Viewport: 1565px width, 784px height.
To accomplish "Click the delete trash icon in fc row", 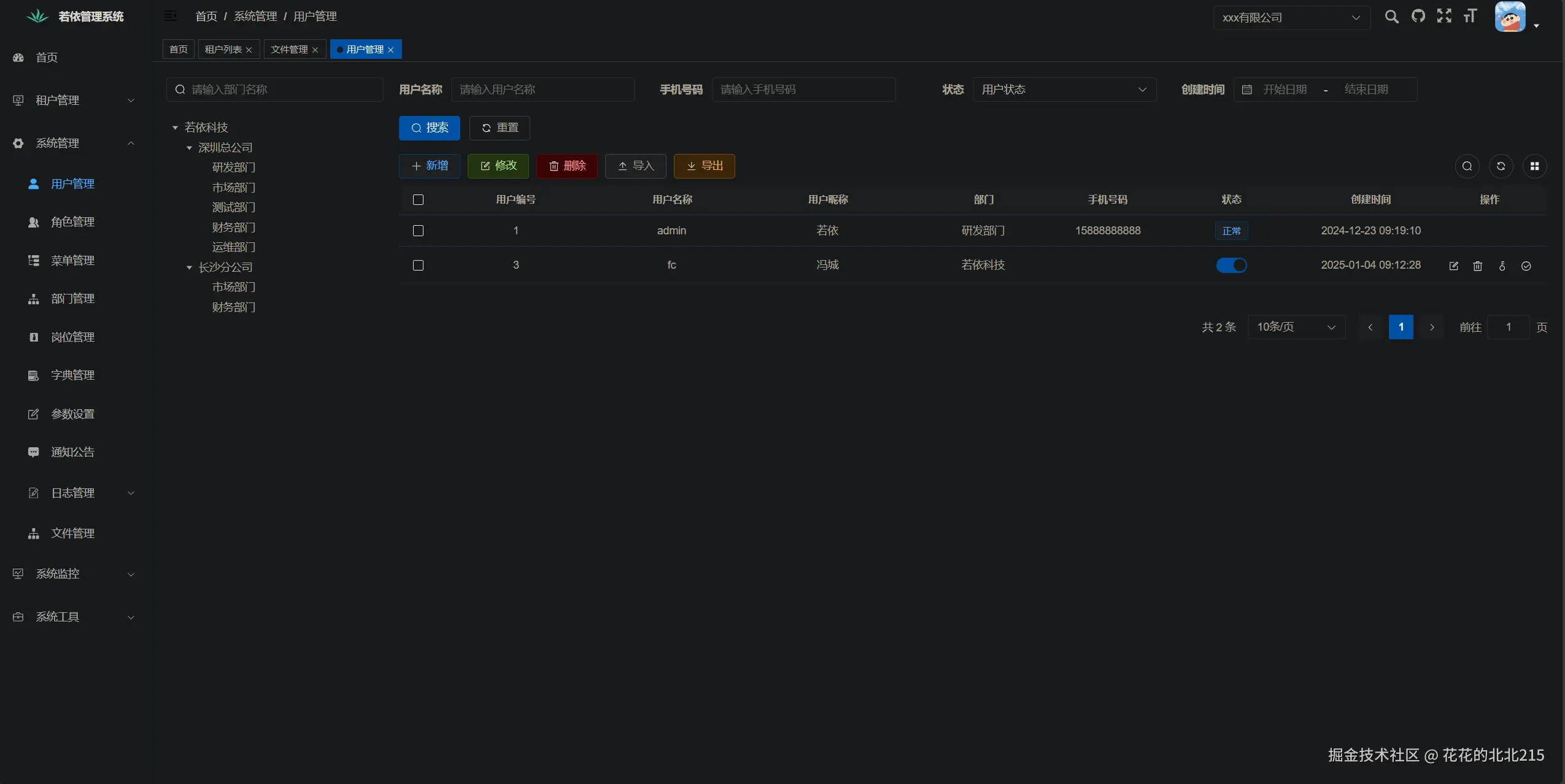I will click(x=1477, y=266).
